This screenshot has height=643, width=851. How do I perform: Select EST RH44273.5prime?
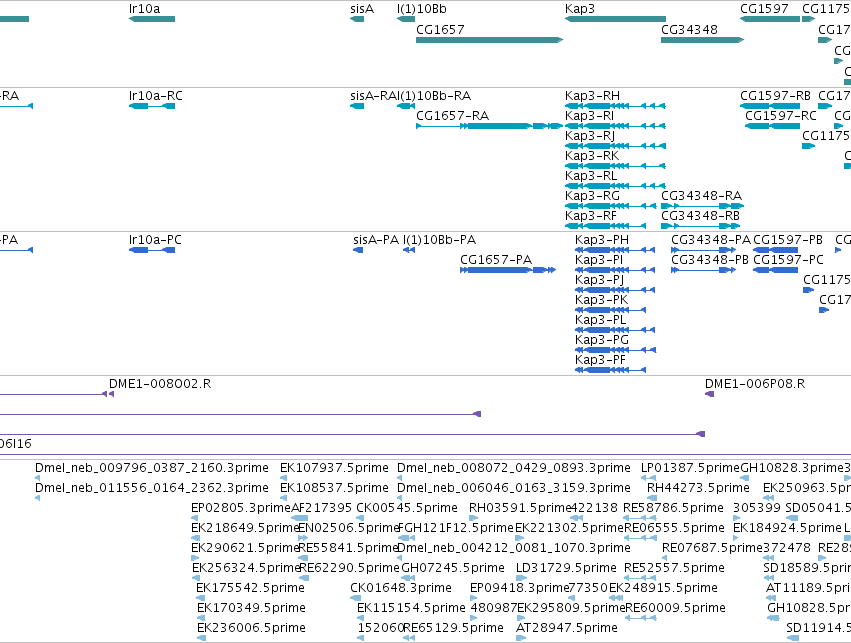(x=651, y=498)
